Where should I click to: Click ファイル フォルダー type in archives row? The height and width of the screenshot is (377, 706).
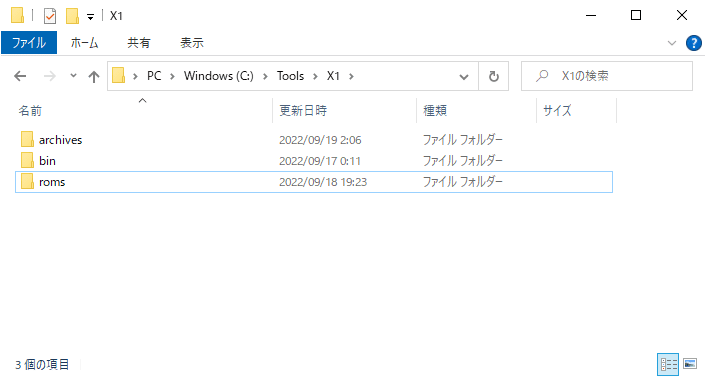tap(462, 140)
